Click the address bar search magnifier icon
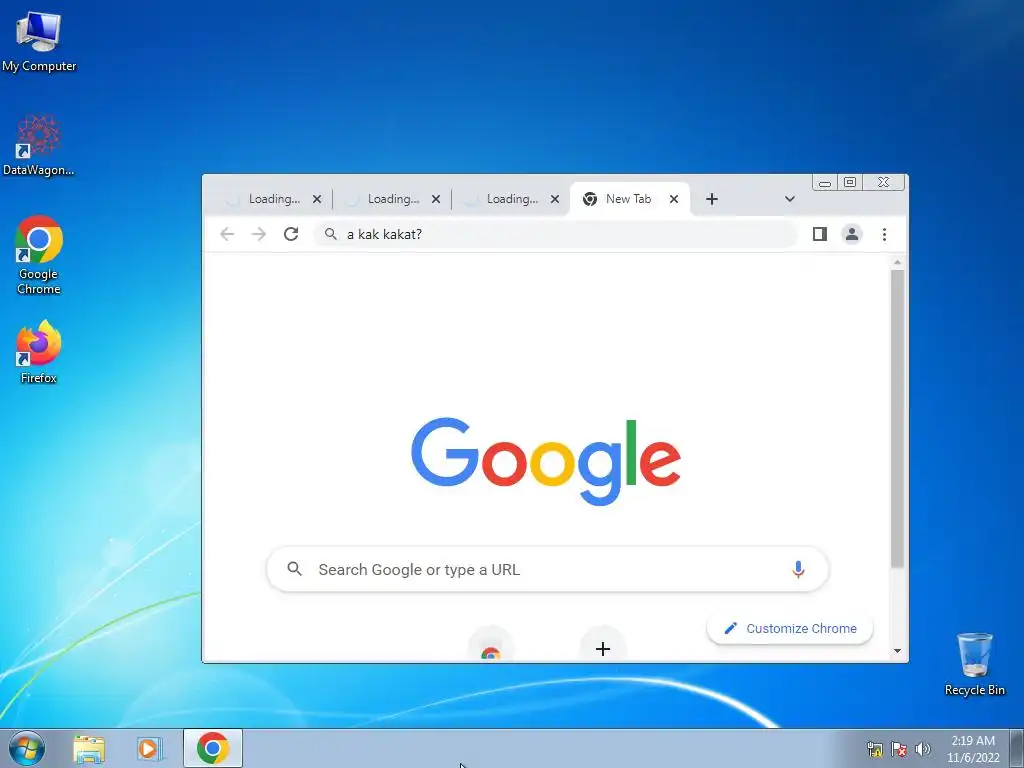The height and width of the screenshot is (768, 1024). click(331, 234)
